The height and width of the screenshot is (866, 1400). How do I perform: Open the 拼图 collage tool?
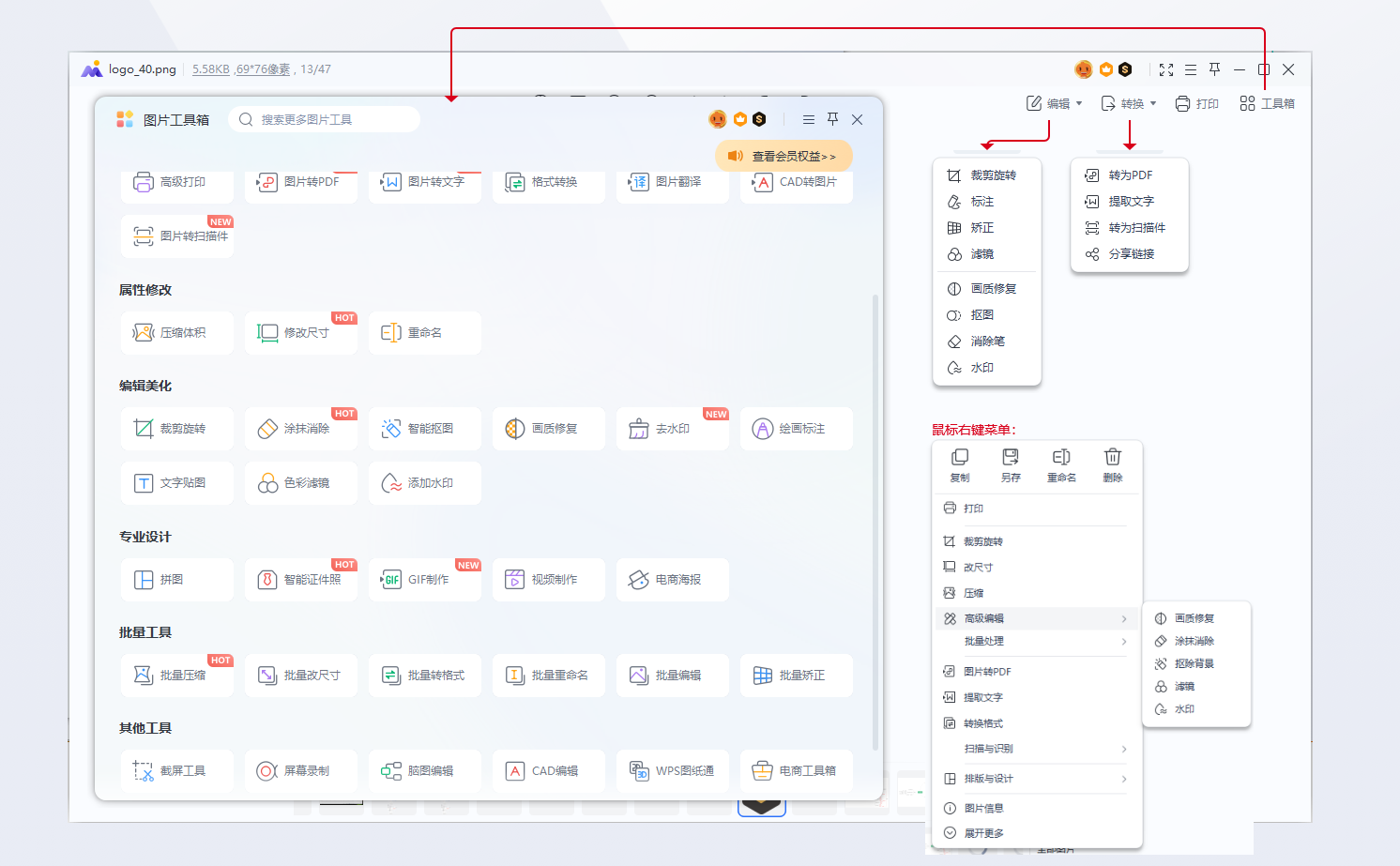[x=176, y=580]
